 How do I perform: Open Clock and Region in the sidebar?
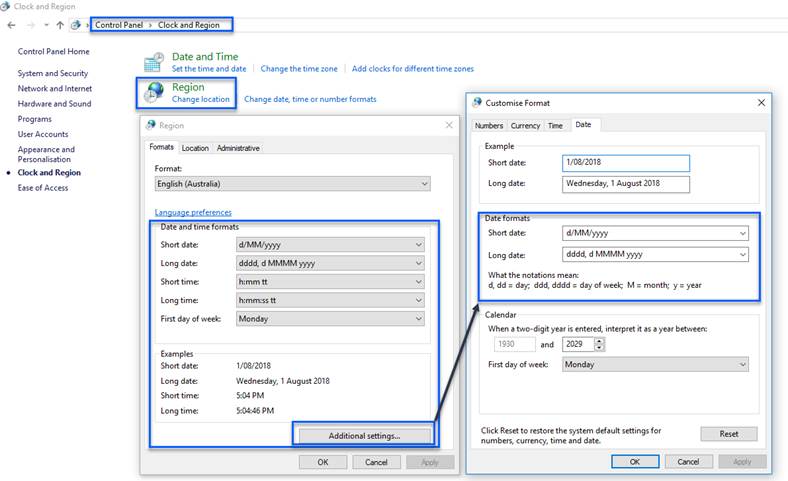pyautogui.click(x=49, y=172)
